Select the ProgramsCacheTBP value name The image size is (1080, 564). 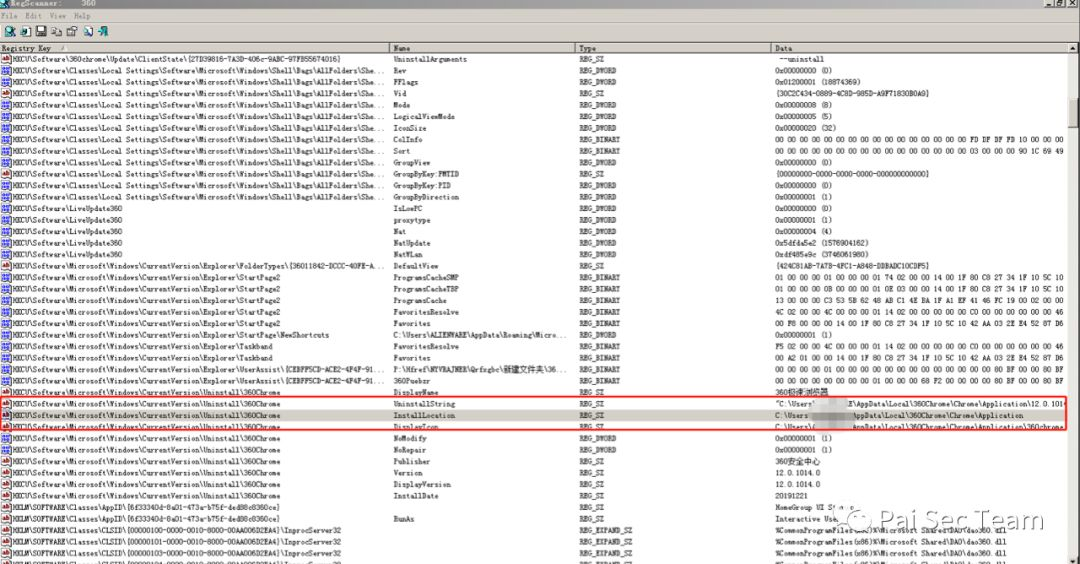point(426,289)
